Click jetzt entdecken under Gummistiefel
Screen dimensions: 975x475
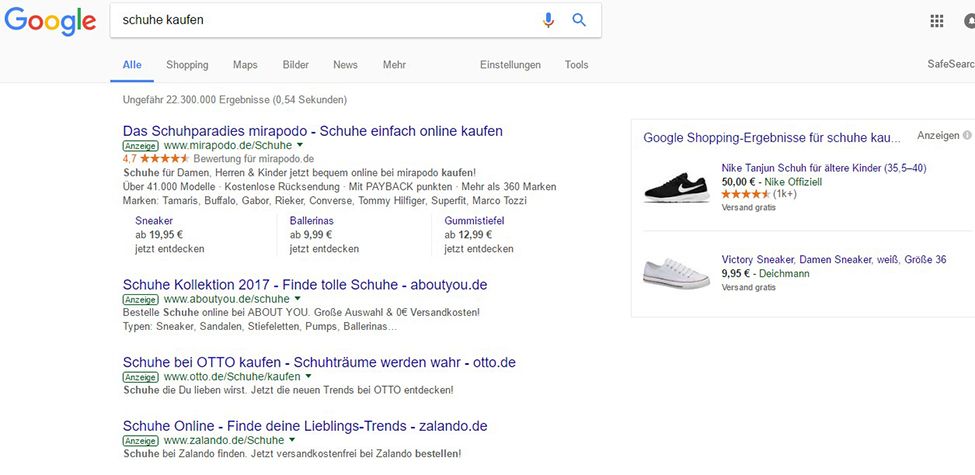(479, 249)
